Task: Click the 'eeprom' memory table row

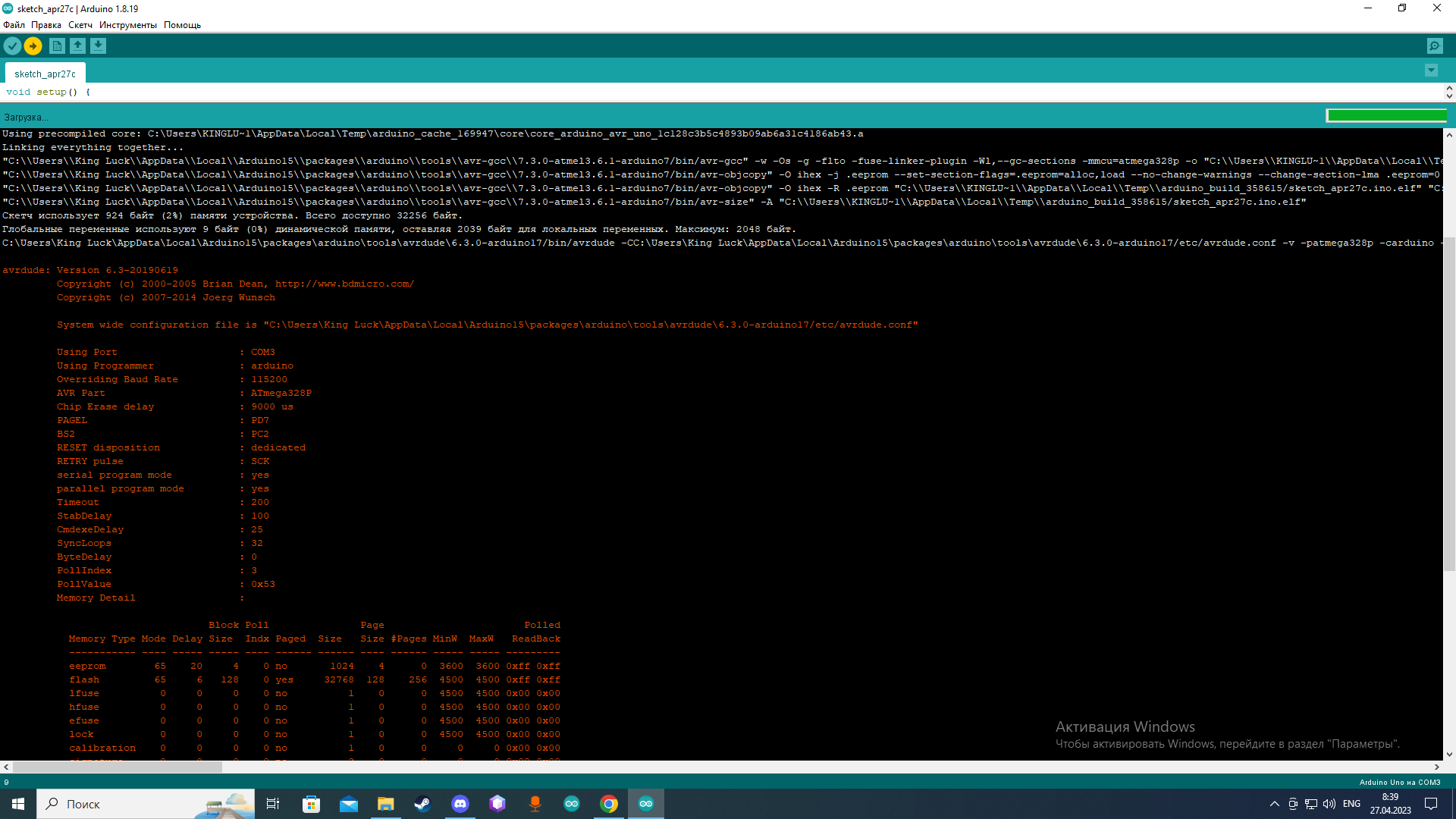Action: (x=315, y=666)
